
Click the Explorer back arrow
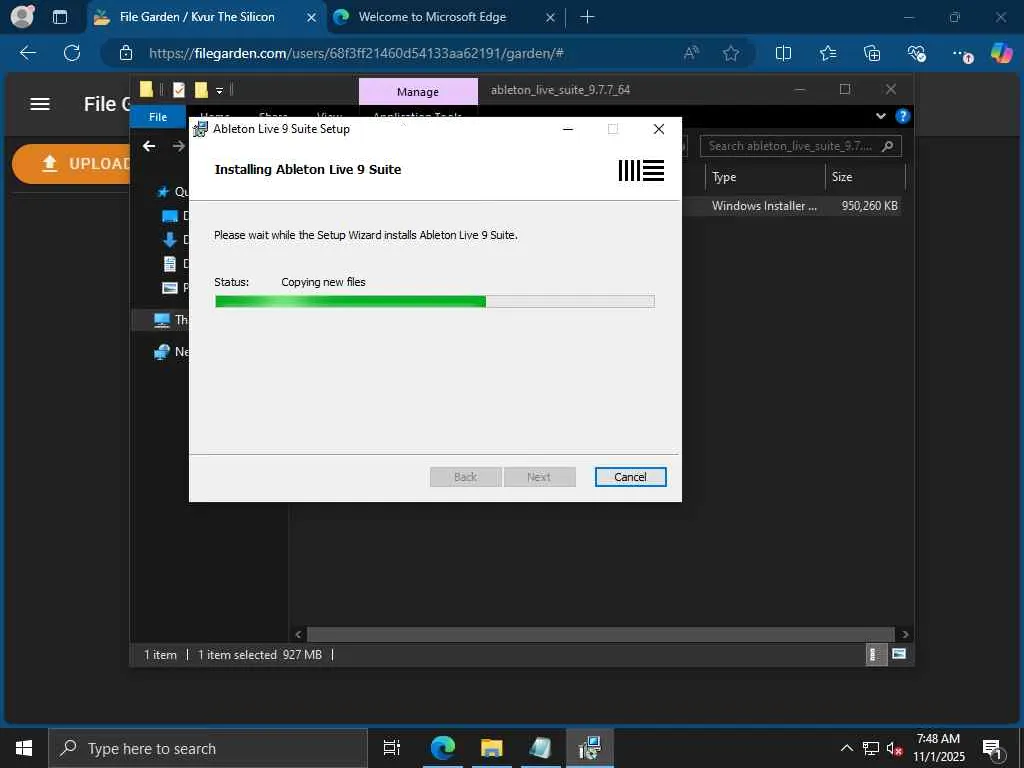coord(149,146)
